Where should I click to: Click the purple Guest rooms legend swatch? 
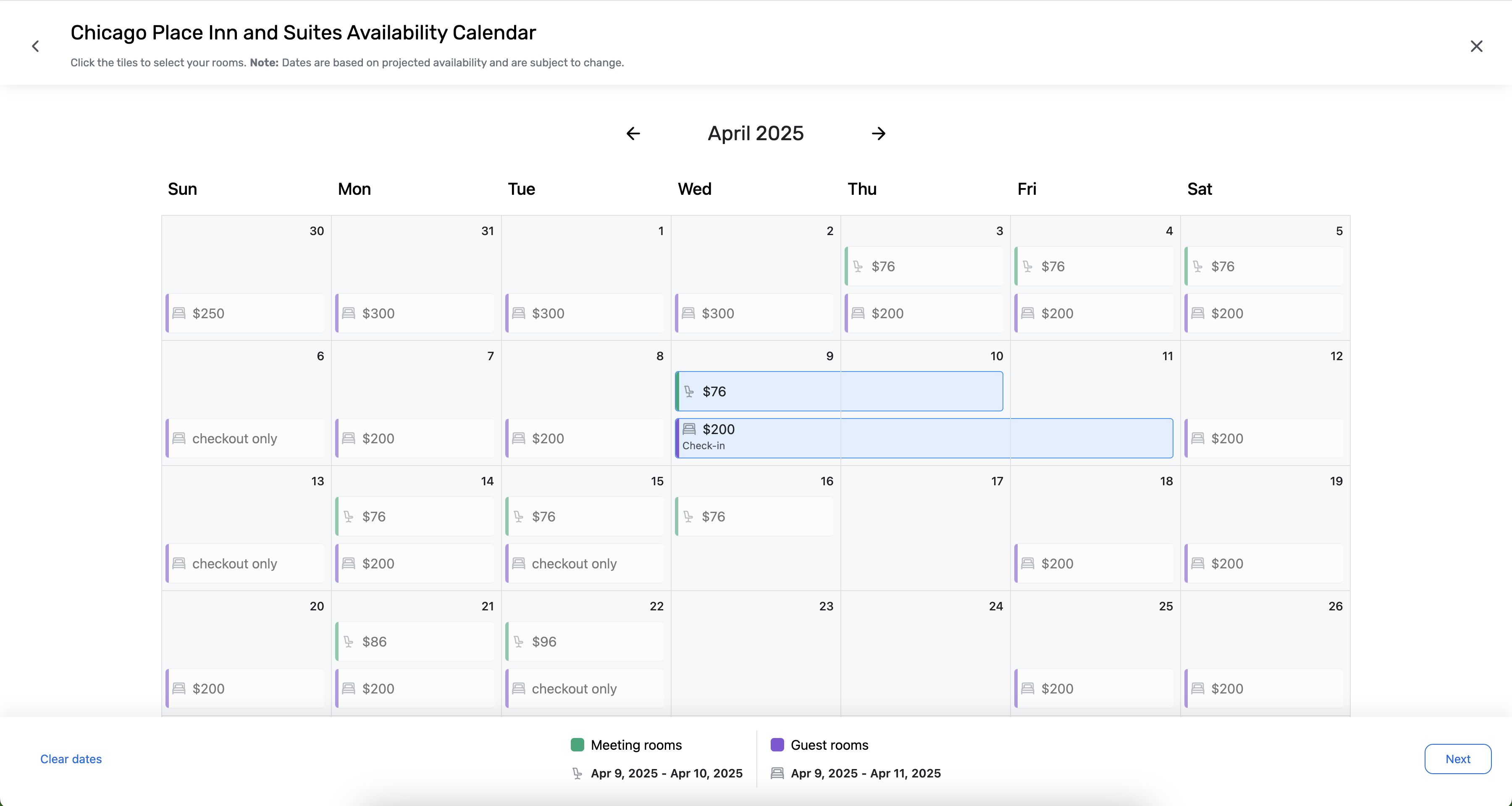tap(777, 745)
